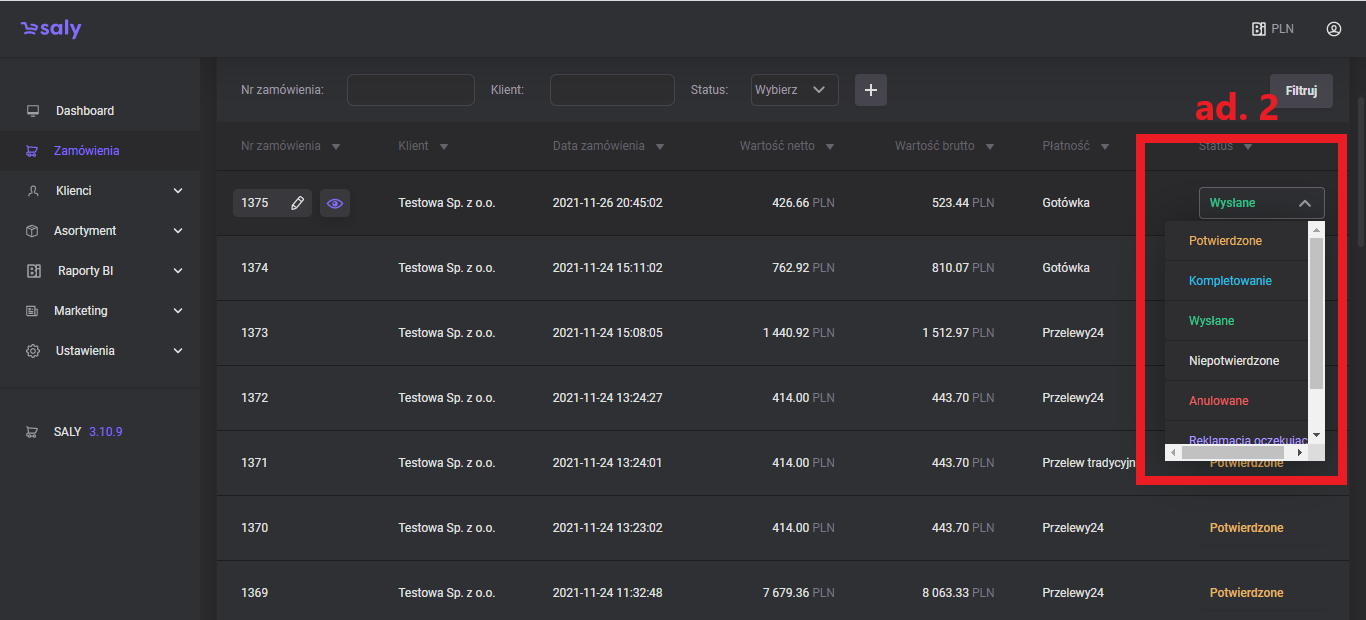Click the PLN currency icon in header
Viewport: 1366px width, 620px height.
pos(1259,29)
